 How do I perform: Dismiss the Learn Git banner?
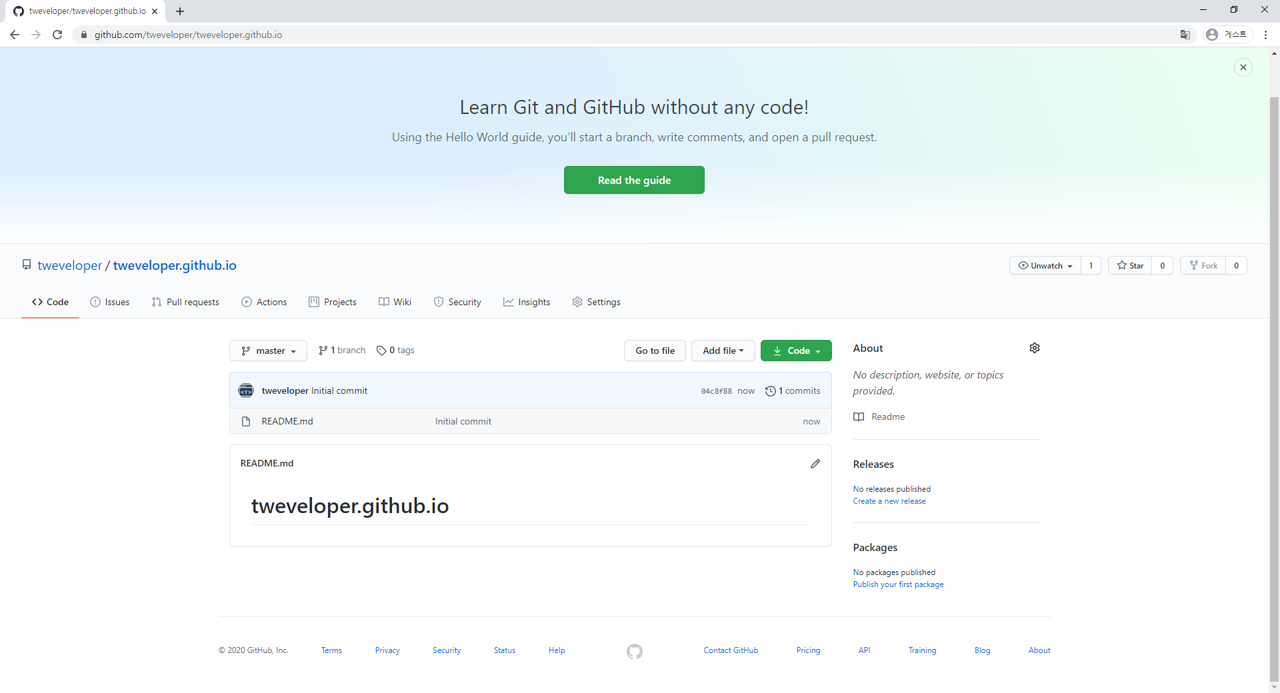[1243, 68]
